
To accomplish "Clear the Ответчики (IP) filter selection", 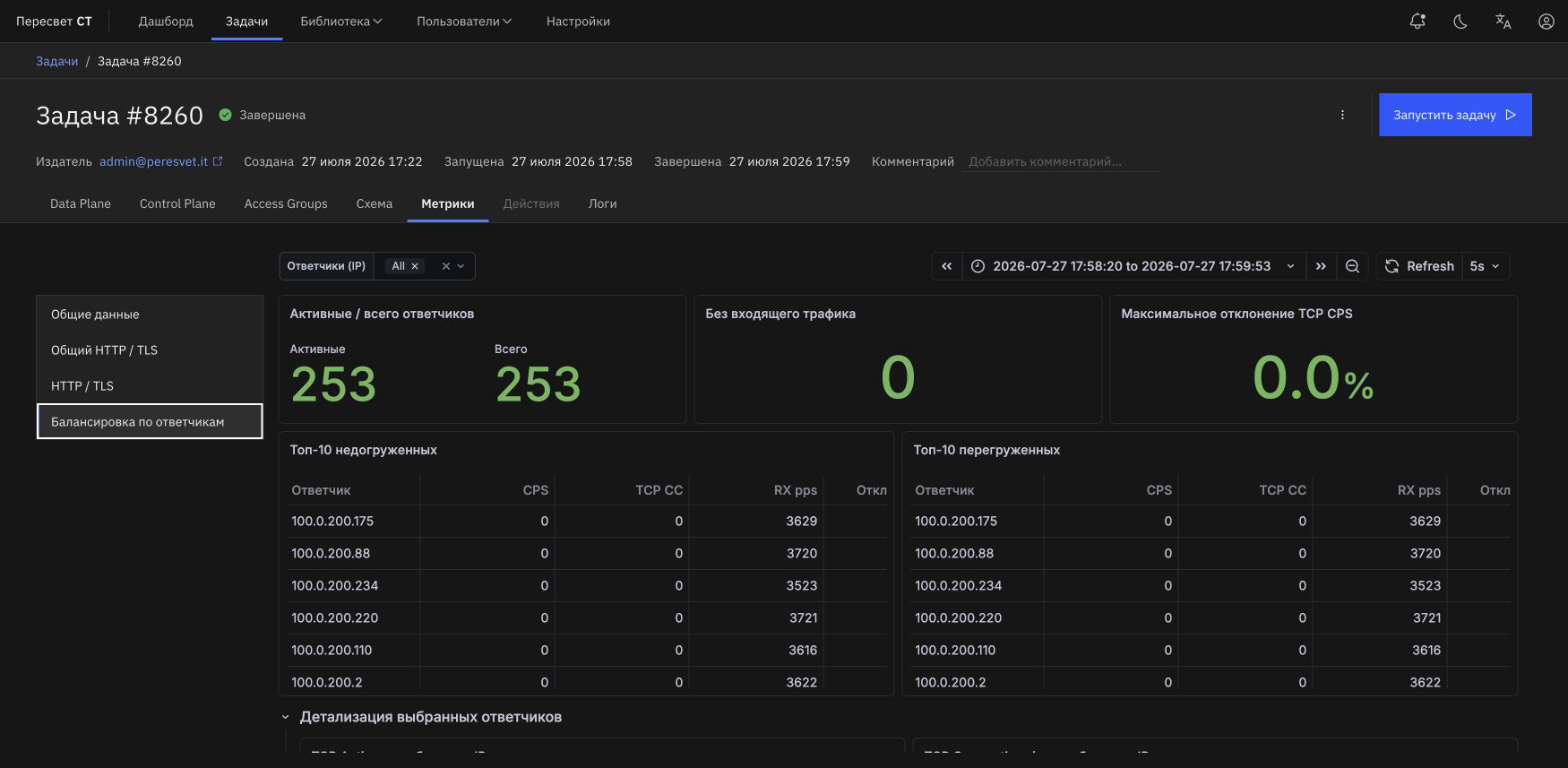I will pyautogui.click(x=445, y=266).
